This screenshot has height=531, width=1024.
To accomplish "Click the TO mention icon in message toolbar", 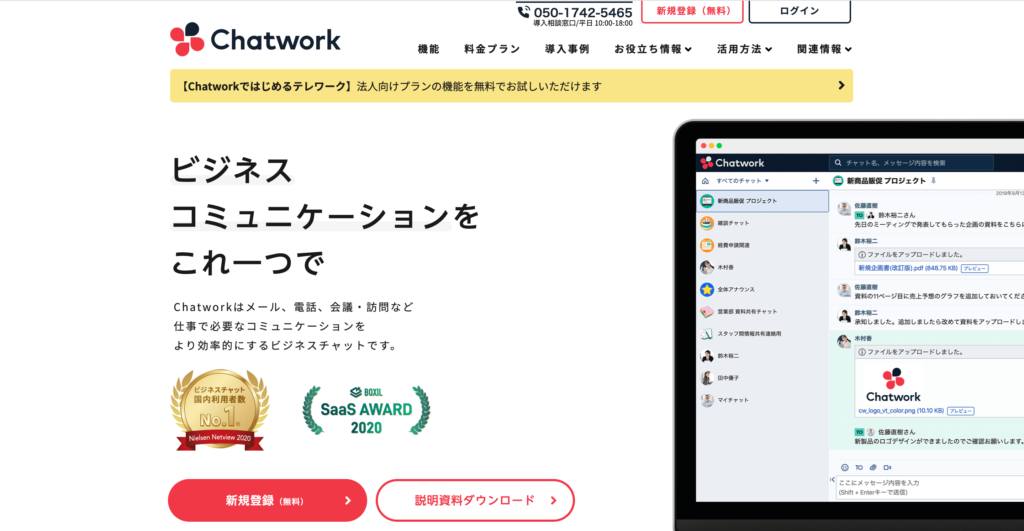I will pyautogui.click(x=859, y=468).
